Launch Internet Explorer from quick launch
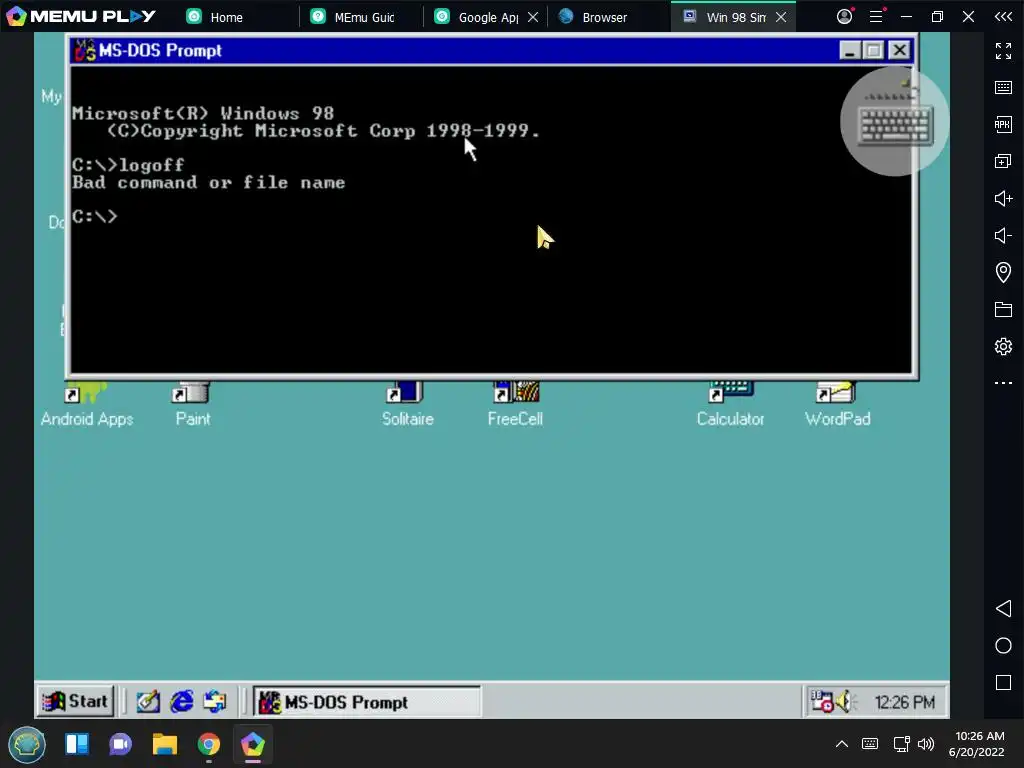The image size is (1024, 768). click(182, 702)
